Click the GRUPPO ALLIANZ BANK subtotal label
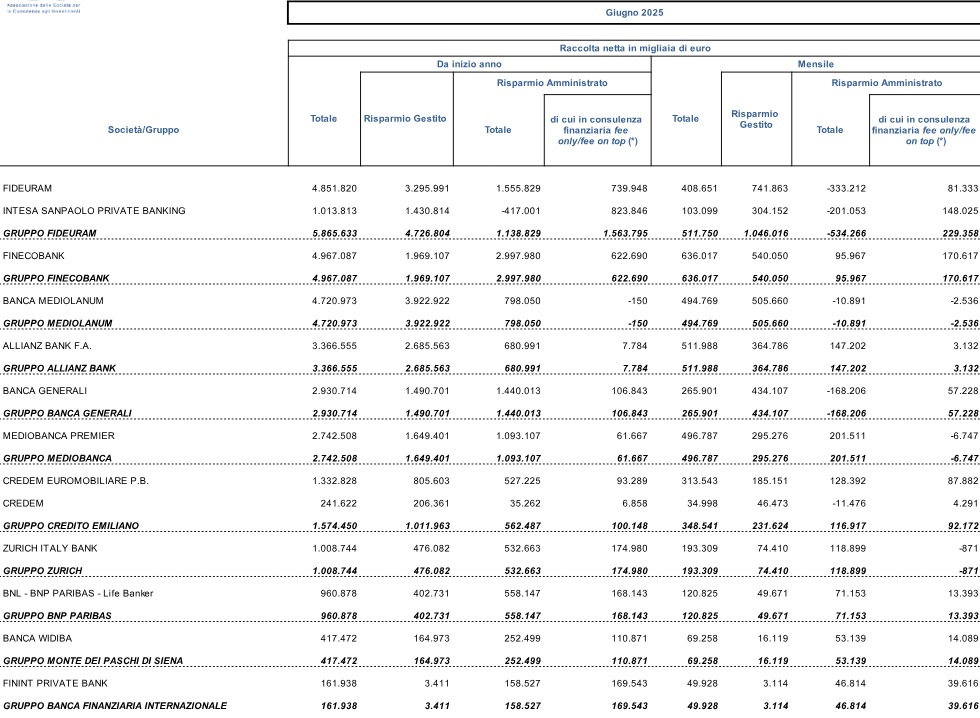This screenshot has height=718, width=980. click(x=59, y=369)
